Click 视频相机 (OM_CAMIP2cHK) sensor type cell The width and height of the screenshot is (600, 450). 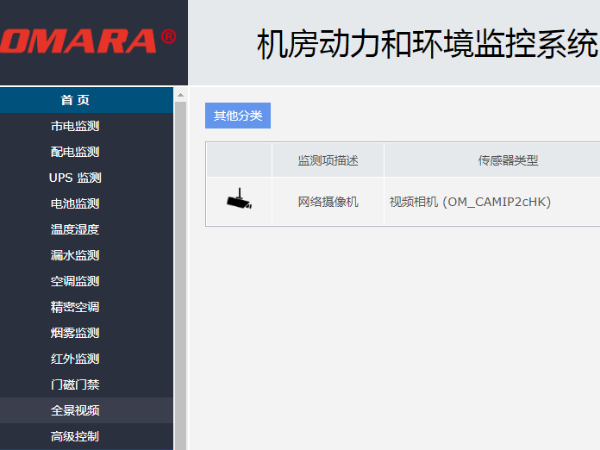[x=469, y=202]
